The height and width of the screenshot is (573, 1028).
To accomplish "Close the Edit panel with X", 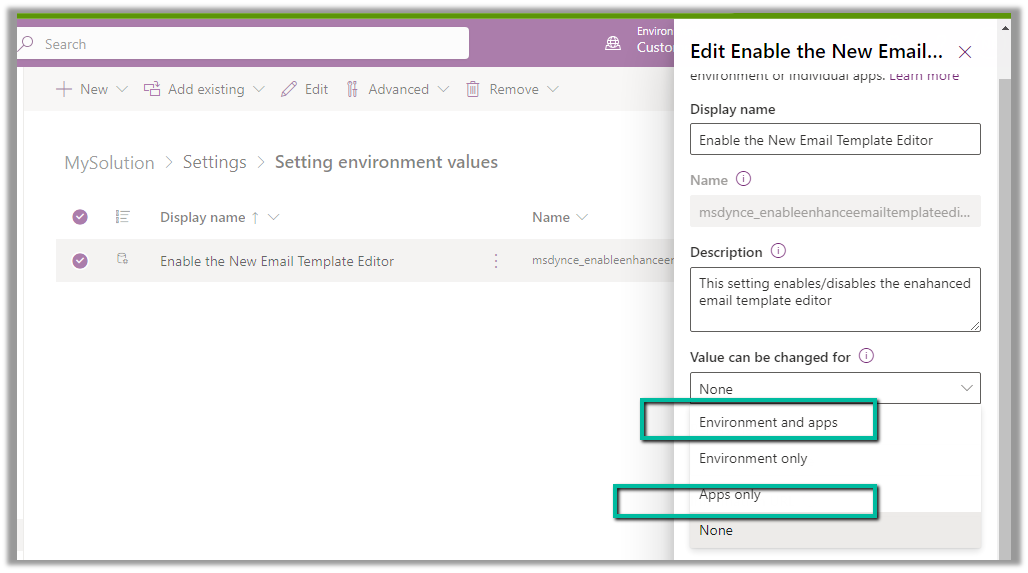I will pyautogui.click(x=965, y=52).
